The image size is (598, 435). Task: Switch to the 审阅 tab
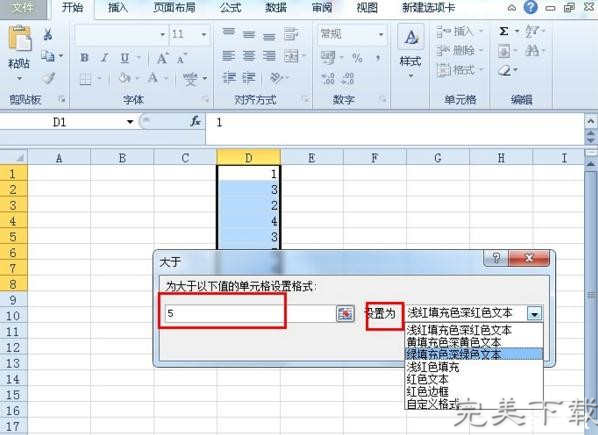click(322, 8)
